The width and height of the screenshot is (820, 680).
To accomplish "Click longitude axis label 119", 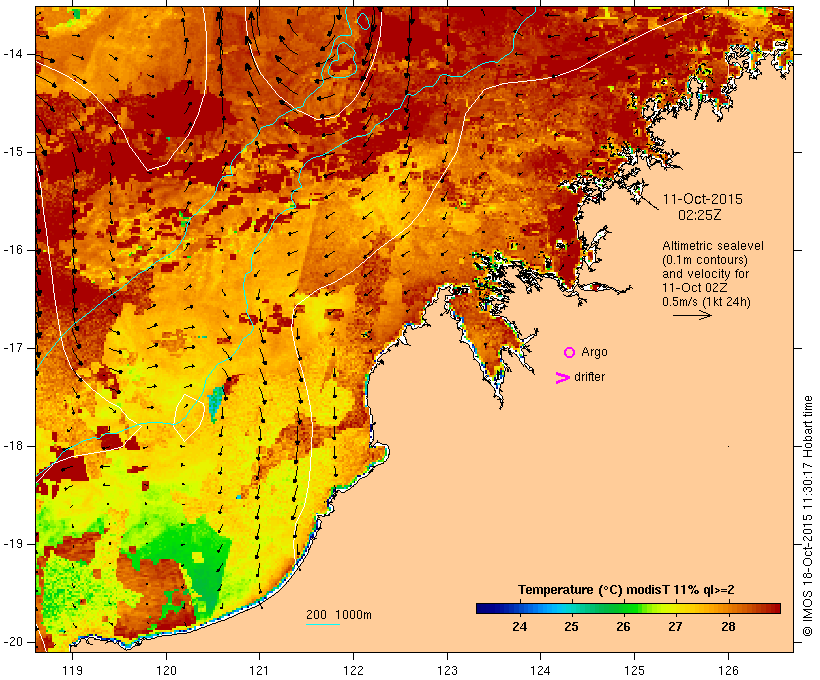I will click(x=72, y=670).
